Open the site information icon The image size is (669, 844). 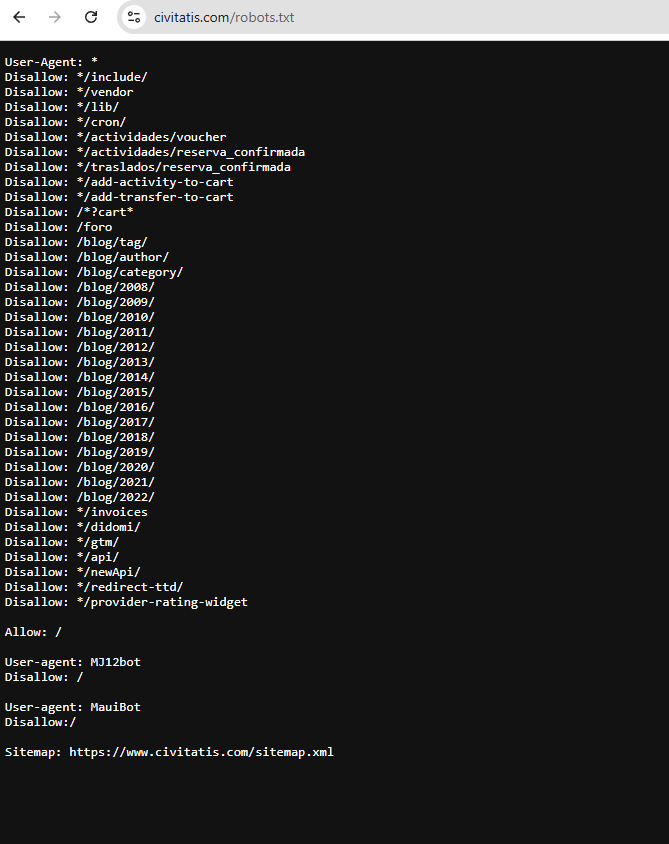pyautogui.click(x=134, y=17)
